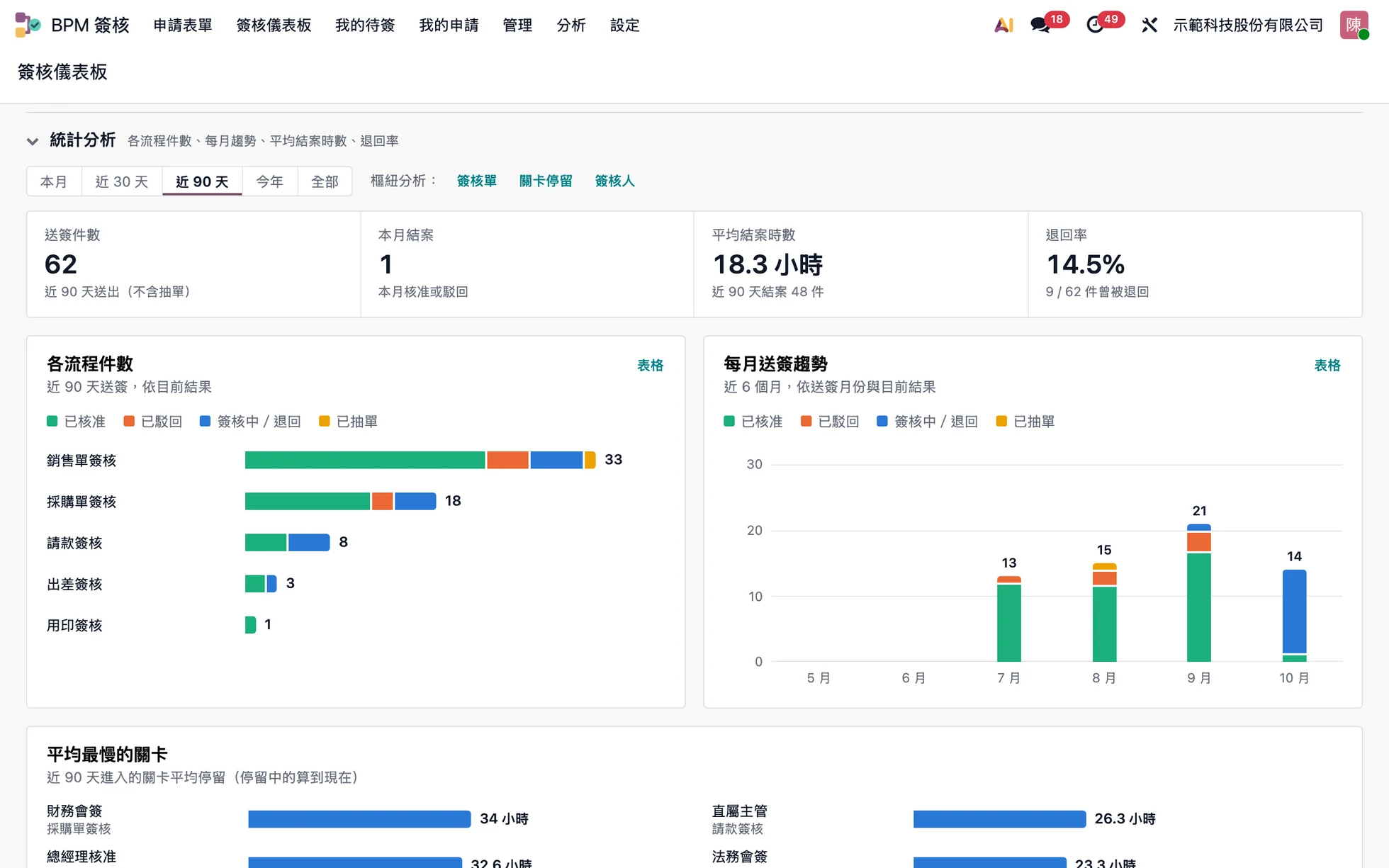
Task: Click the 本月結案 stat card
Action: [x=527, y=264]
